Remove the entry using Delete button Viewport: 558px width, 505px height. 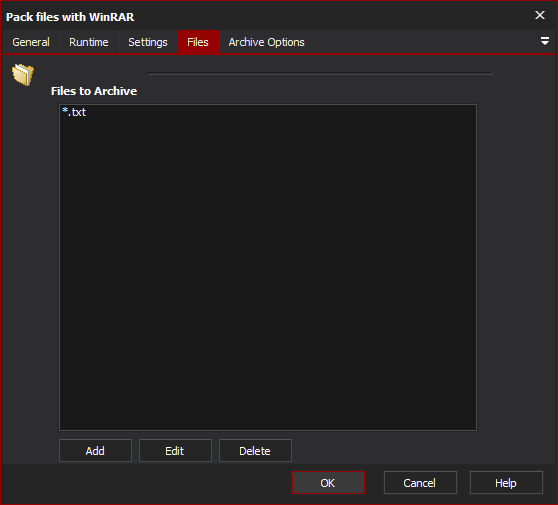click(255, 451)
